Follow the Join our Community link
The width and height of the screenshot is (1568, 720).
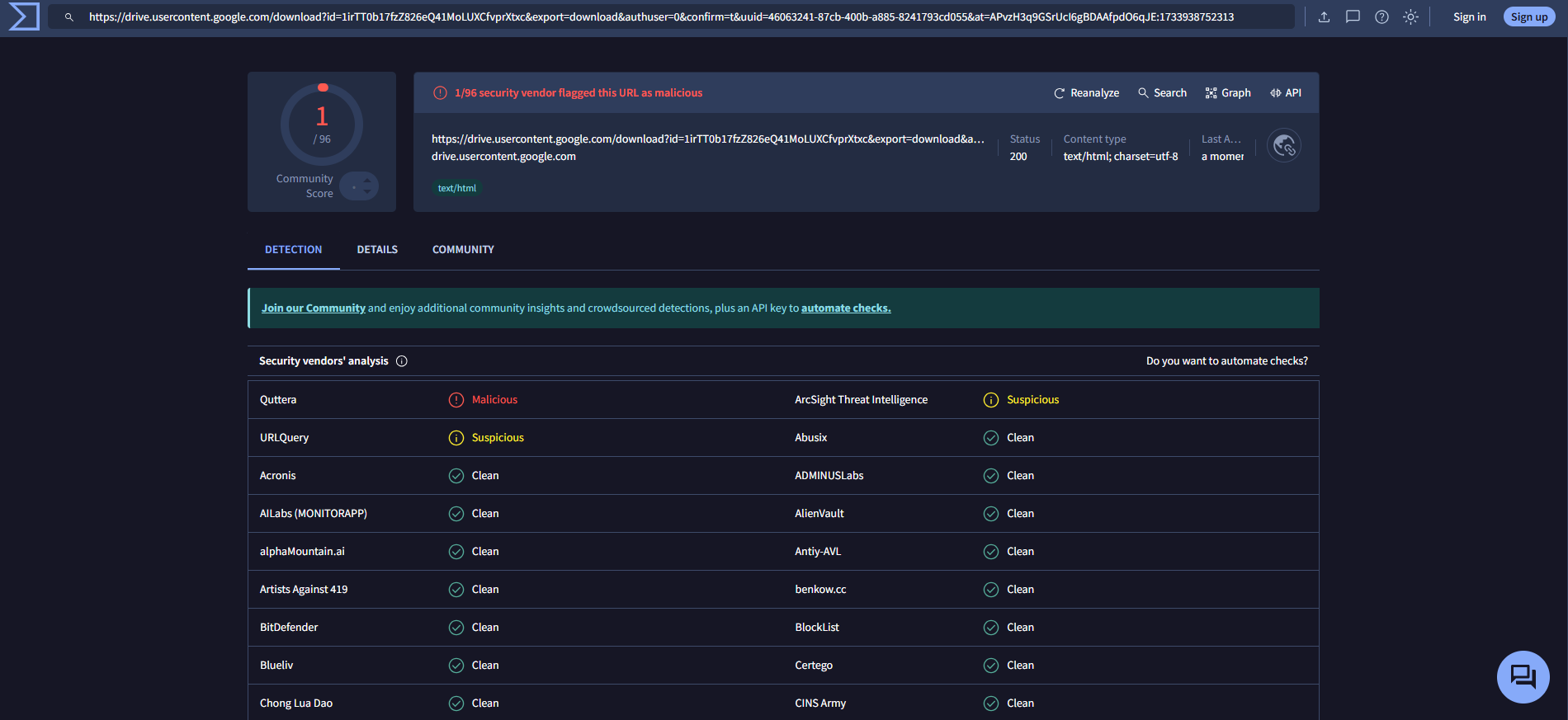[x=314, y=308]
